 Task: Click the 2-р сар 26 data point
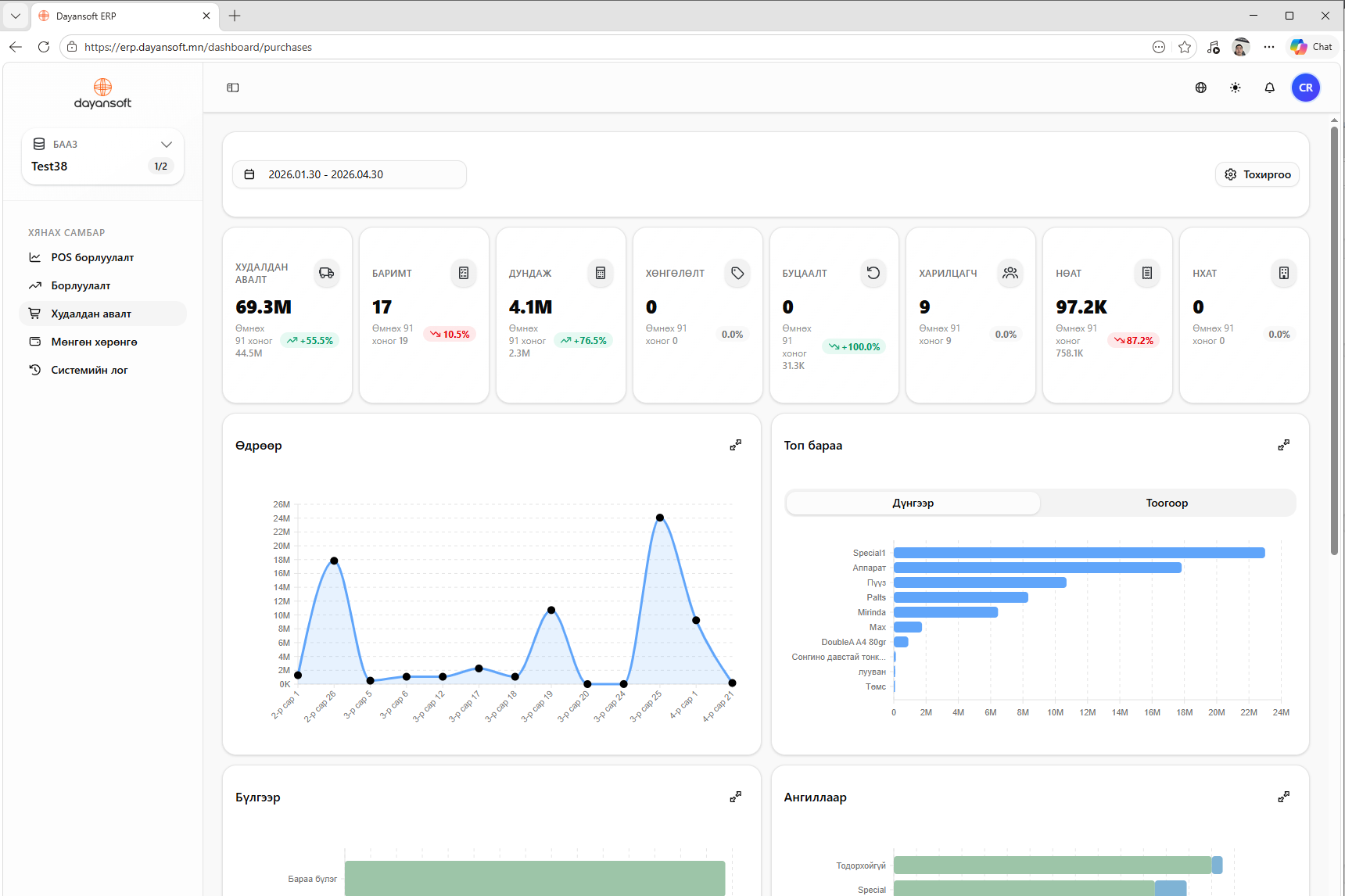click(x=334, y=561)
